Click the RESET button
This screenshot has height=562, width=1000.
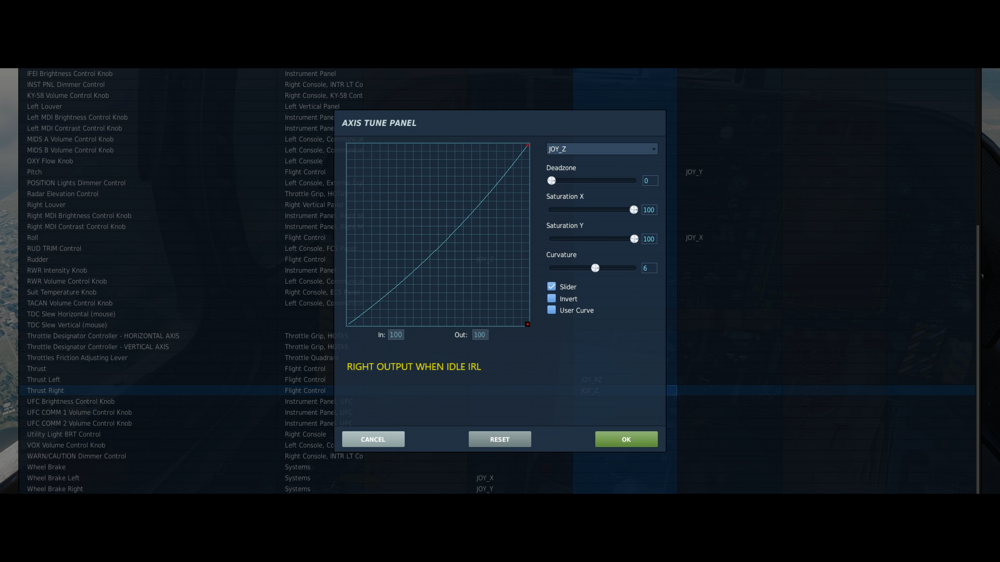[x=499, y=439]
